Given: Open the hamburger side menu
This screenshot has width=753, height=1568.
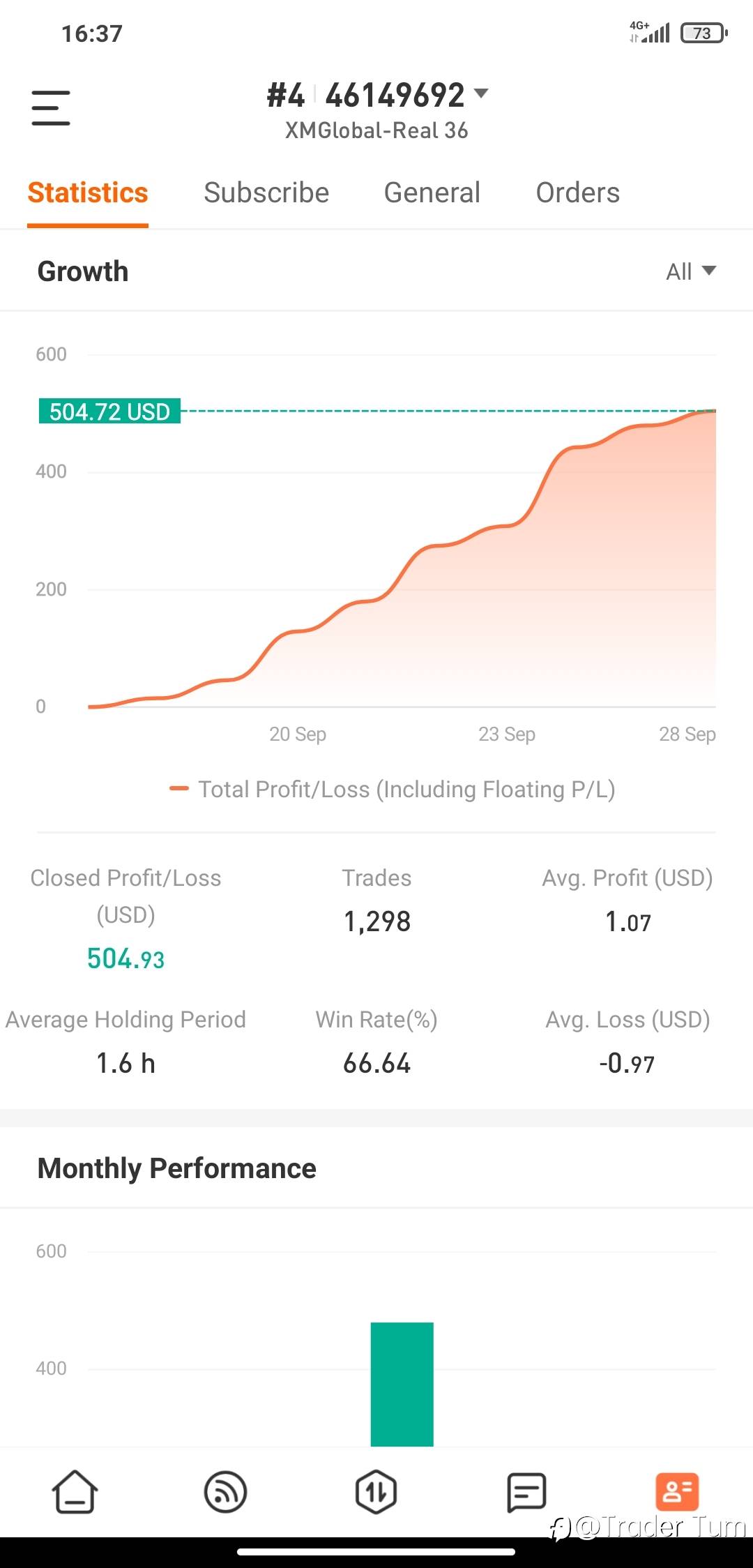Looking at the screenshot, I should pyautogui.click(x=51, y=108).
